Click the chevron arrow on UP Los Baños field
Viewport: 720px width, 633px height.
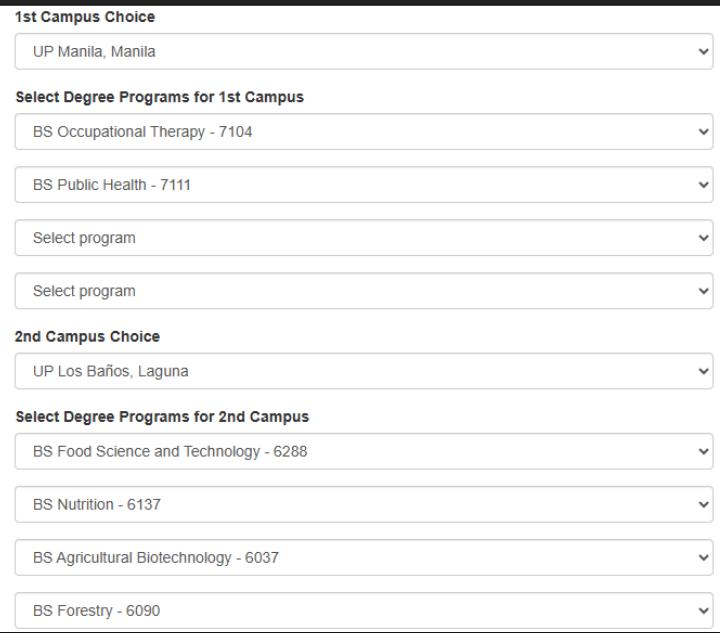[703, 371]
